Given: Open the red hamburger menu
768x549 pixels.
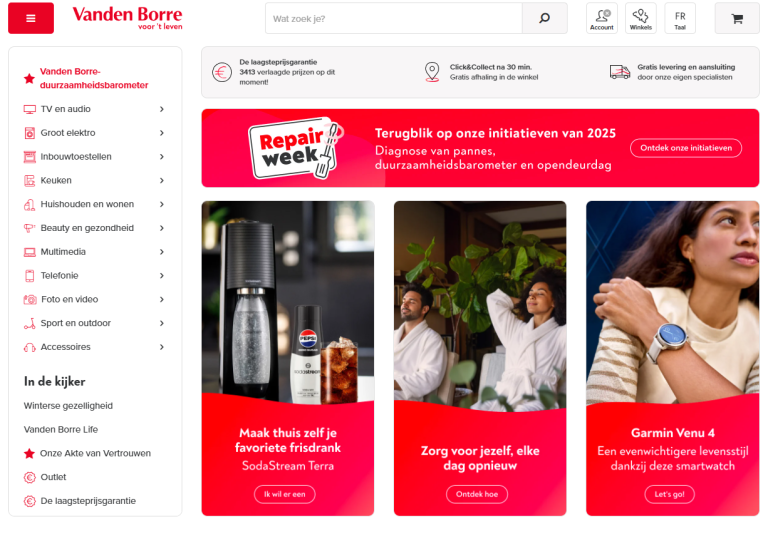Looking at the screenshot, I should [x=30, y=18].
